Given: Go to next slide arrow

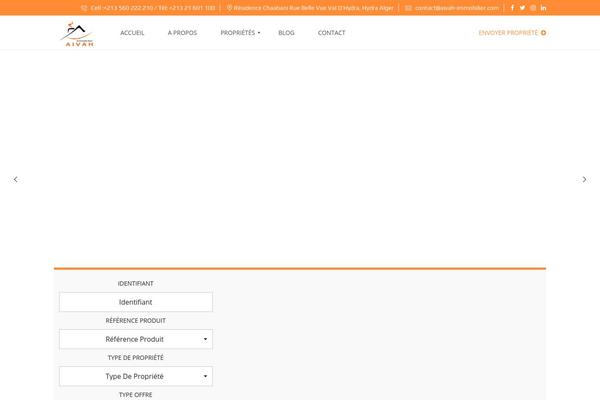Looking at the screenshot, I should tap(585, 179).
